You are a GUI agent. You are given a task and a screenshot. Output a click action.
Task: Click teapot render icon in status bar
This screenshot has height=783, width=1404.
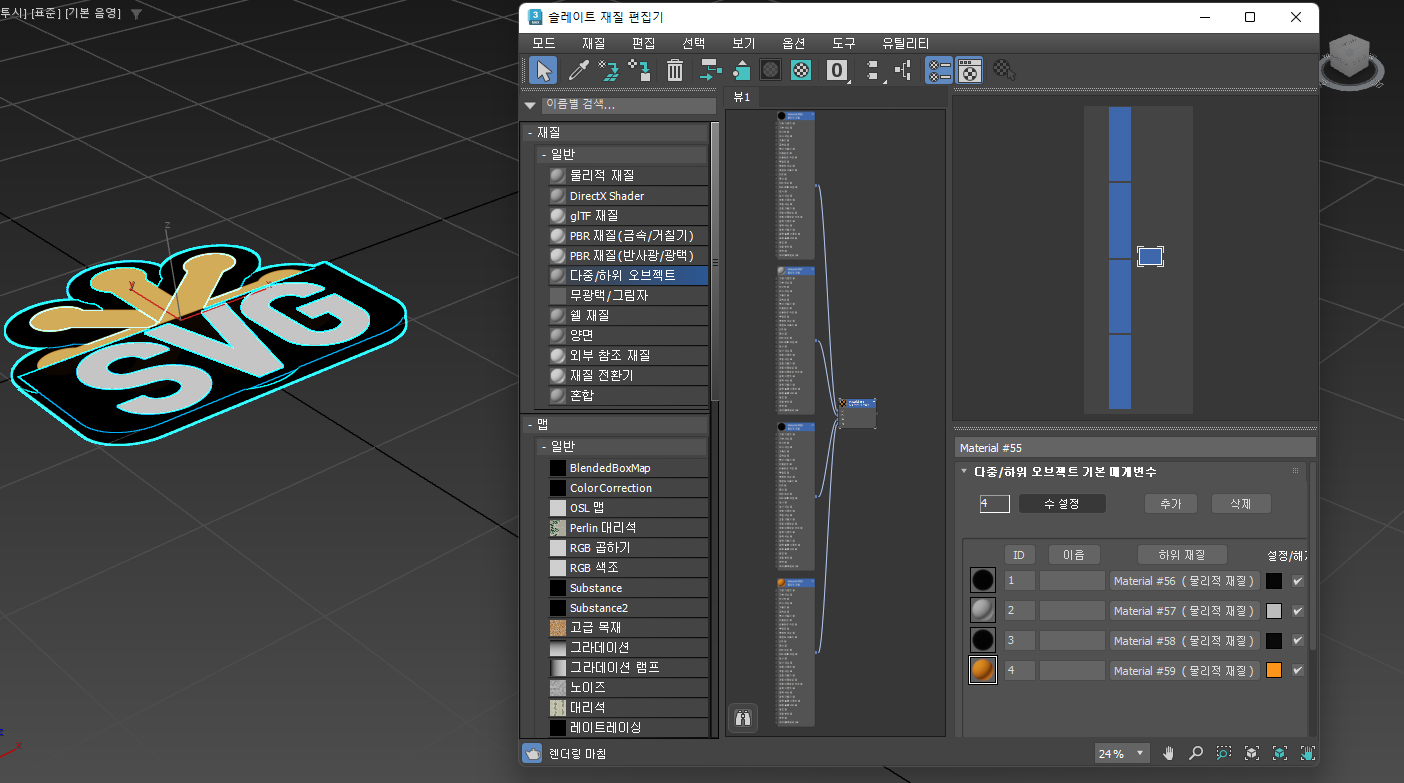tap(533, 753)
